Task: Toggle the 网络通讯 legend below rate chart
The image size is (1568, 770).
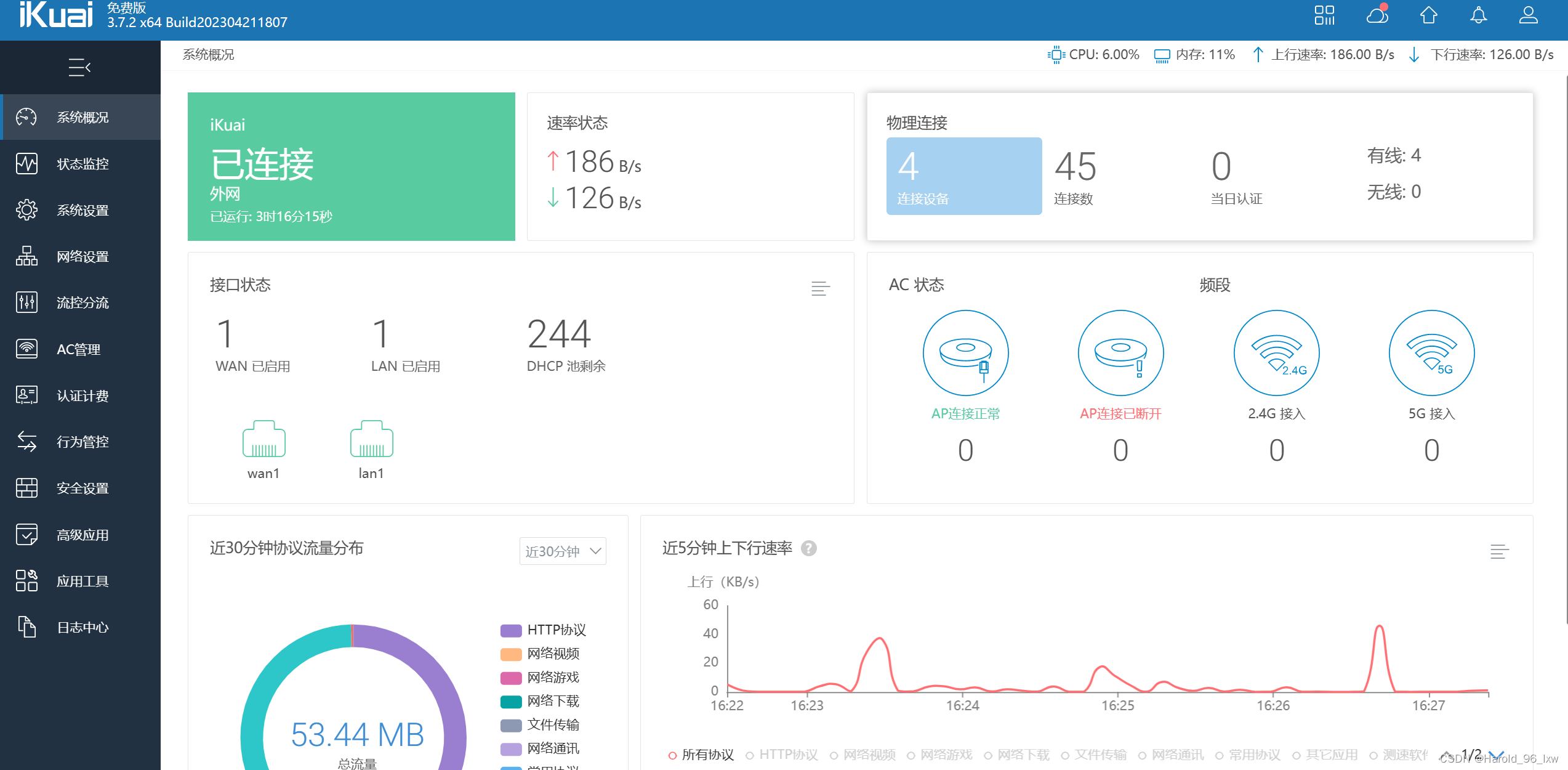Action: 1170,755
